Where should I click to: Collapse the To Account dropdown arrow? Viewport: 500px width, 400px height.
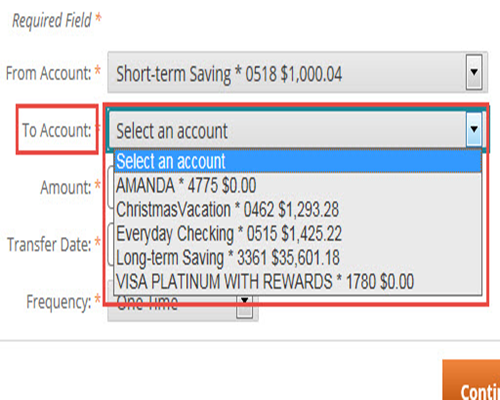[474, 129]
